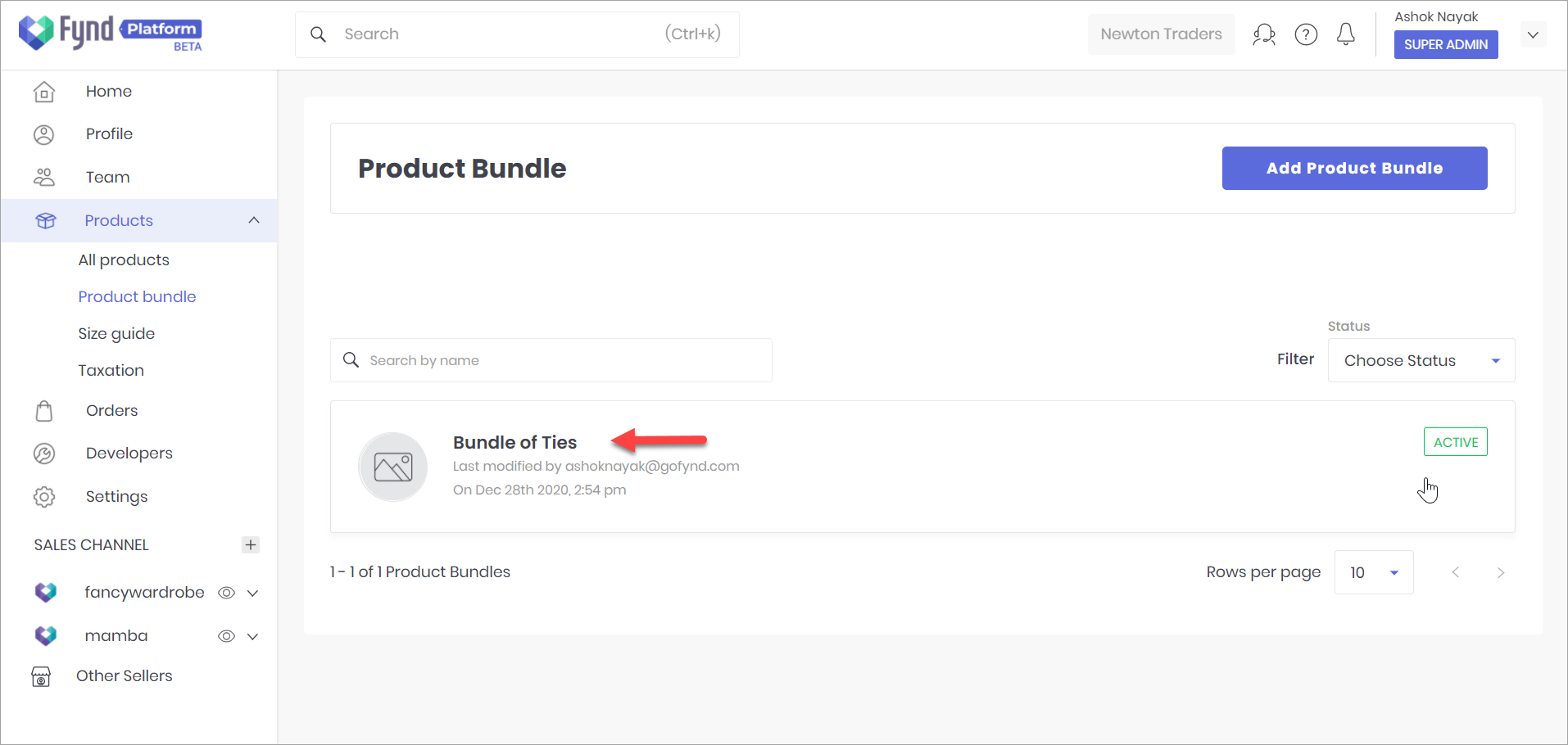Expand the fancywardrobe channel chevron
Viewport: 1568px width, 745px height.
pos(252,593)
